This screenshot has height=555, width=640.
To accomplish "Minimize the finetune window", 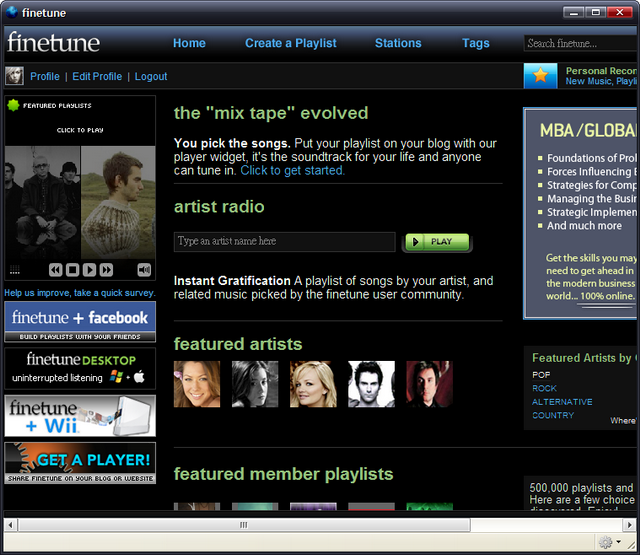I will 574,12.
